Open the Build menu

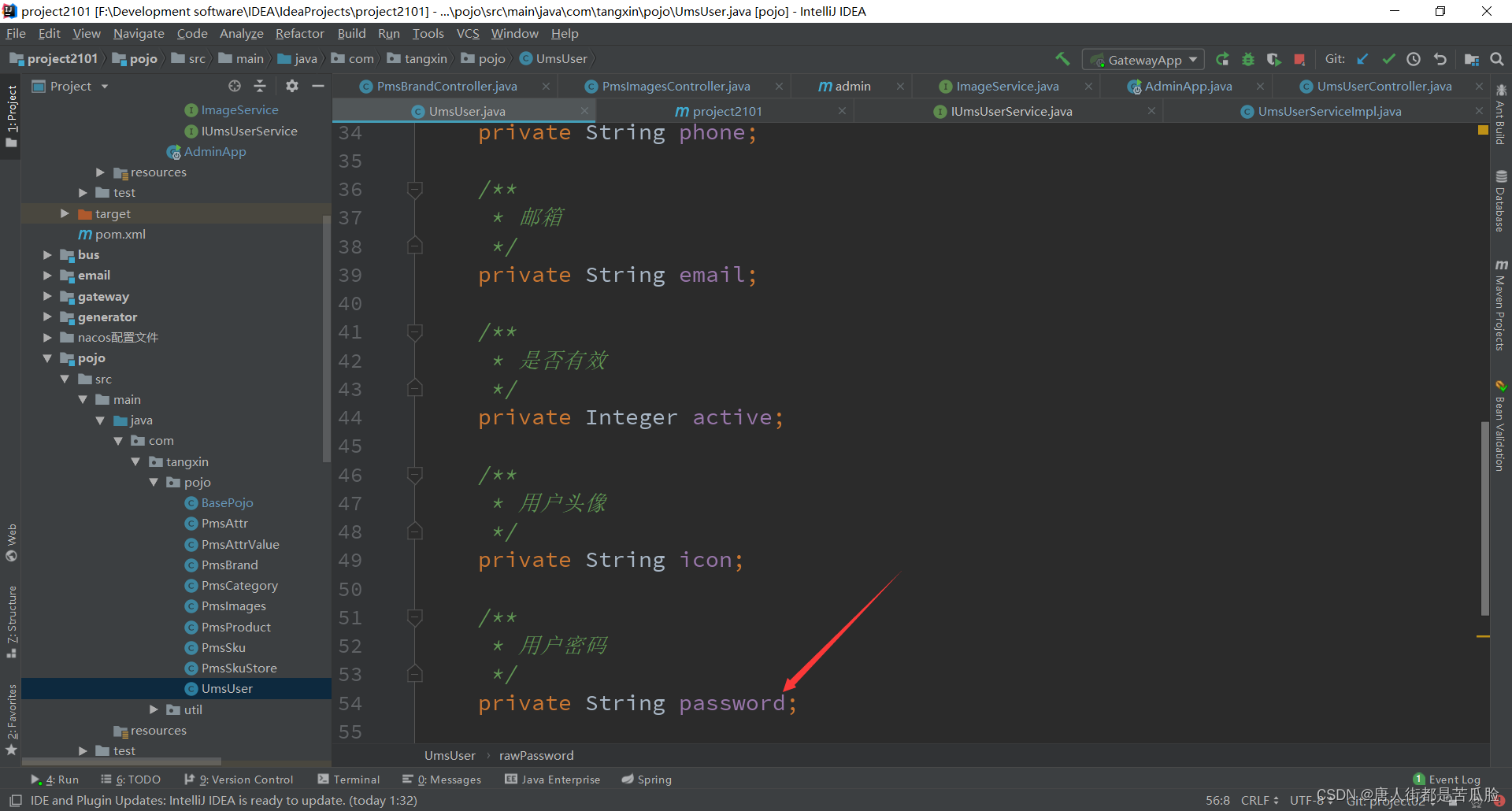[351, 33]
